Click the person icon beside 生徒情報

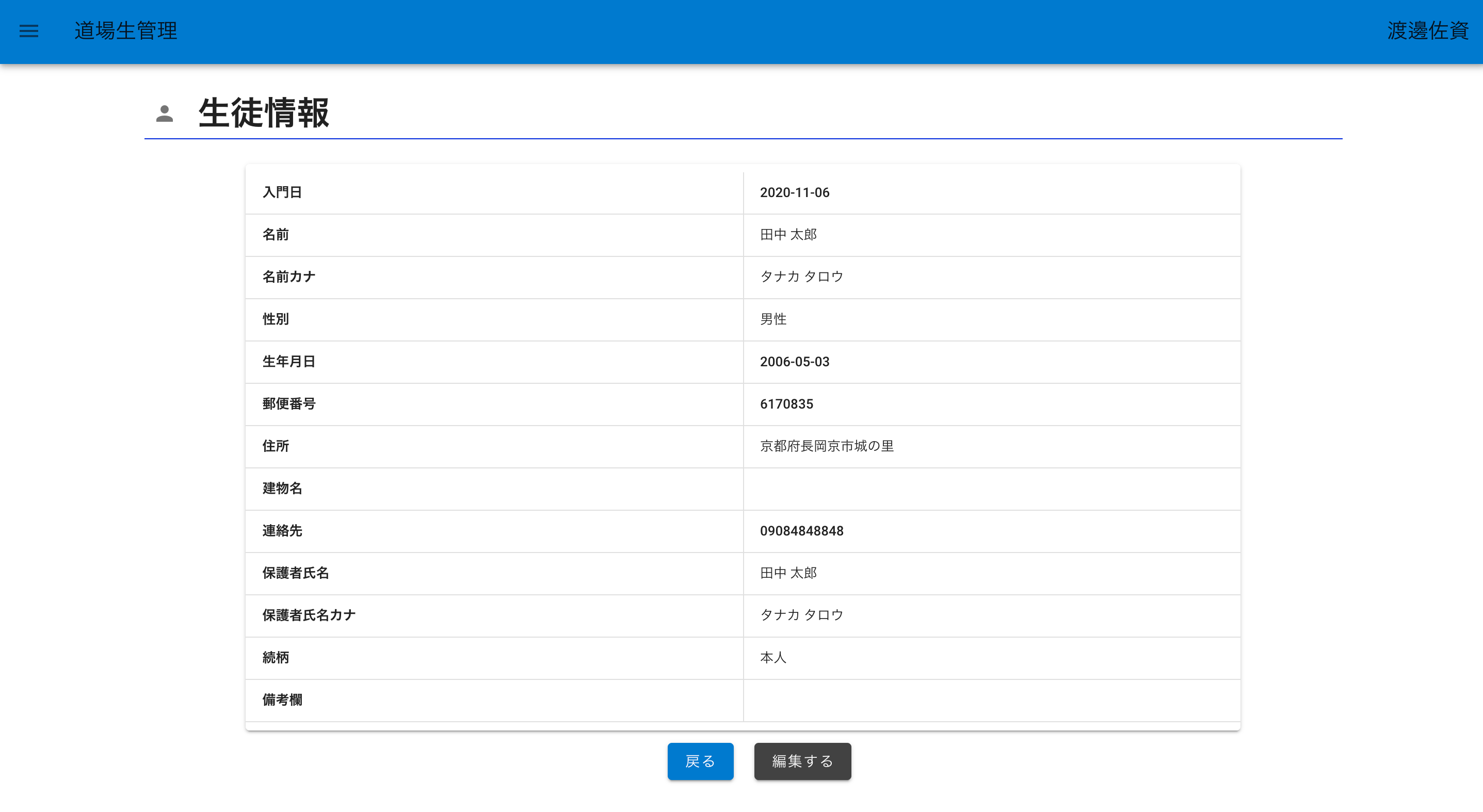165,115
